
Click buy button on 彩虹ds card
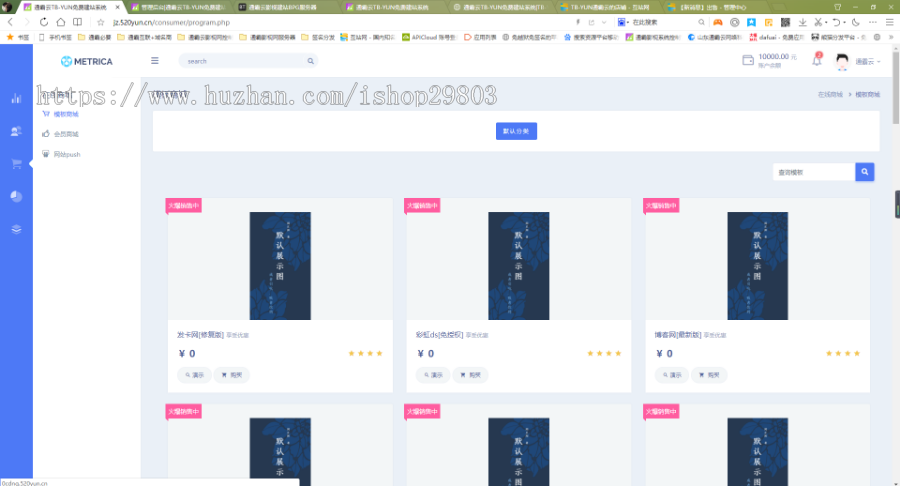click(x=471, y=375)
